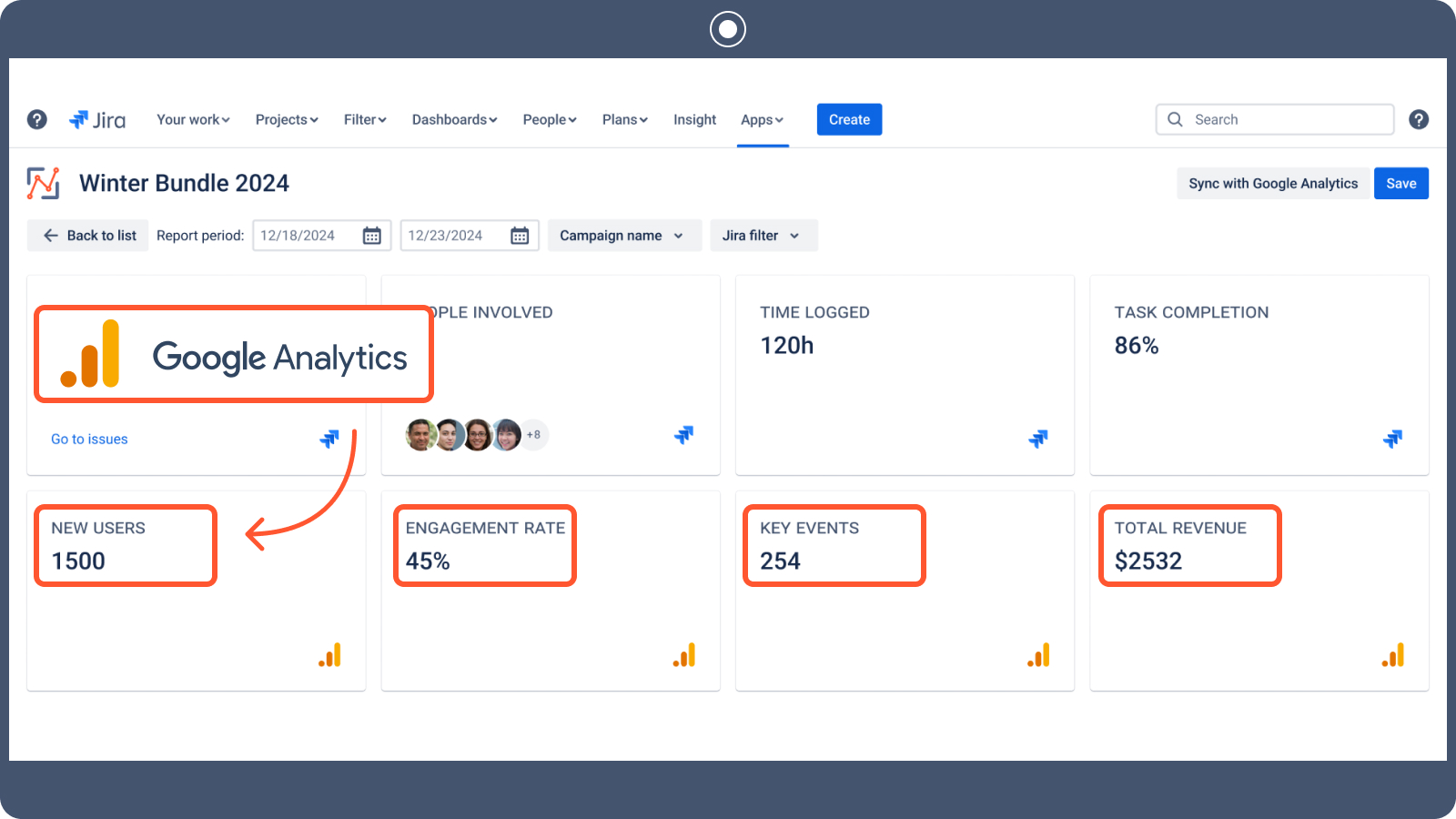Expand the Your work menu

pos(193,119)
